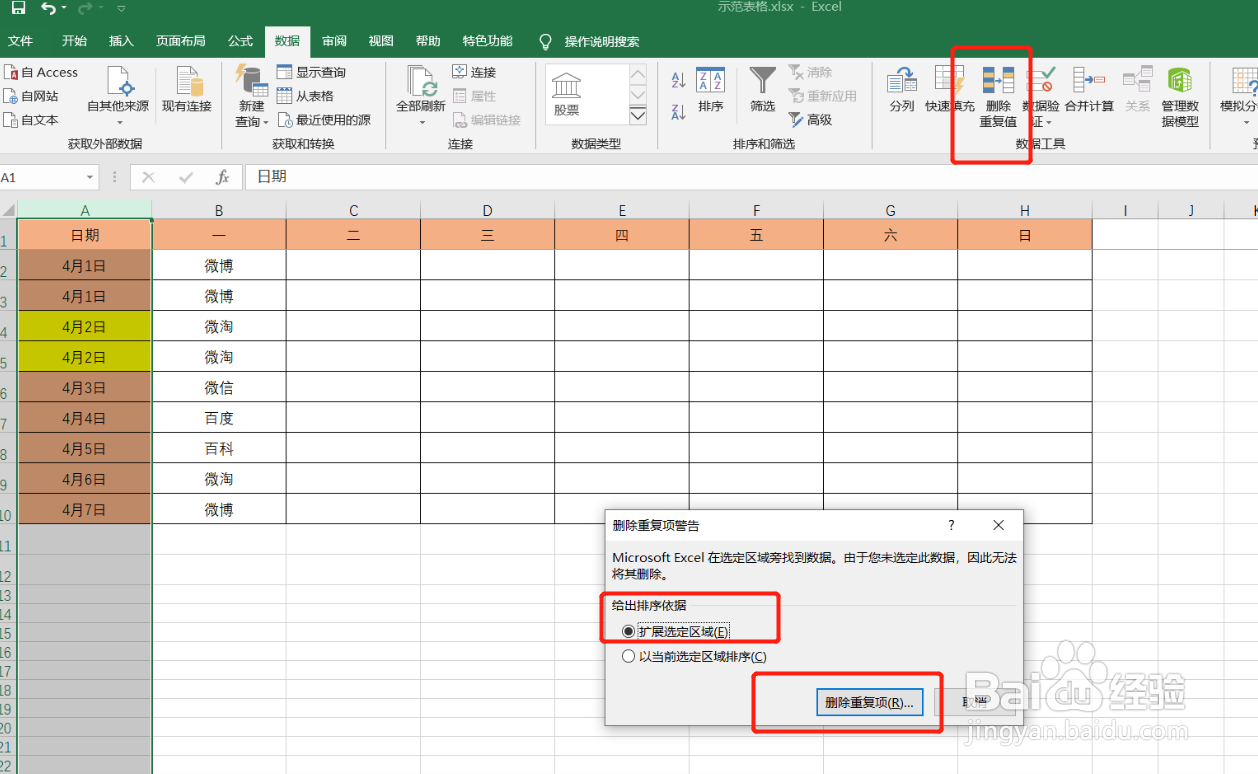Open the 文件 menu

(x=23, y=41)
